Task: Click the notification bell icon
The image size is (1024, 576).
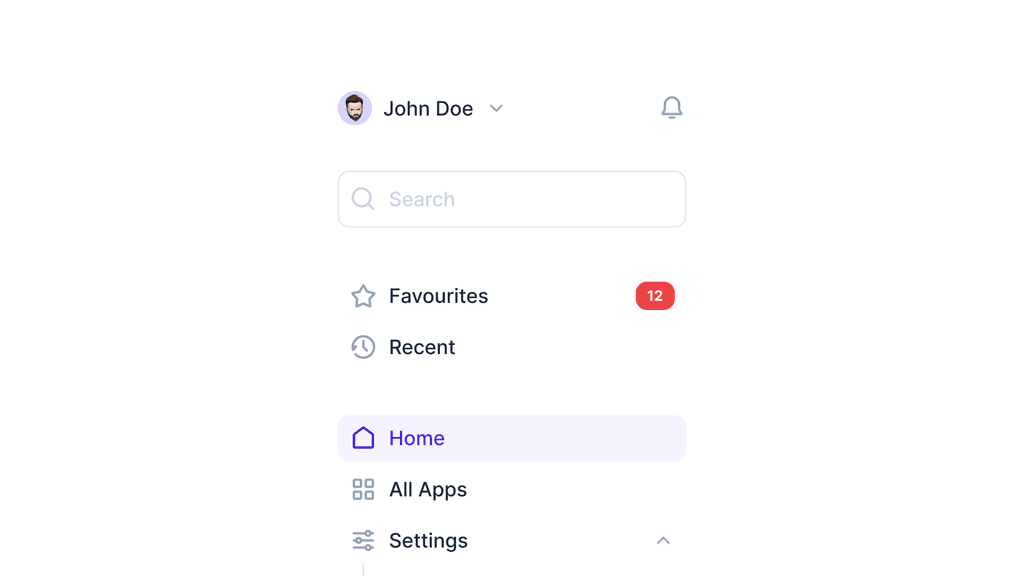Action: (672, 108)
